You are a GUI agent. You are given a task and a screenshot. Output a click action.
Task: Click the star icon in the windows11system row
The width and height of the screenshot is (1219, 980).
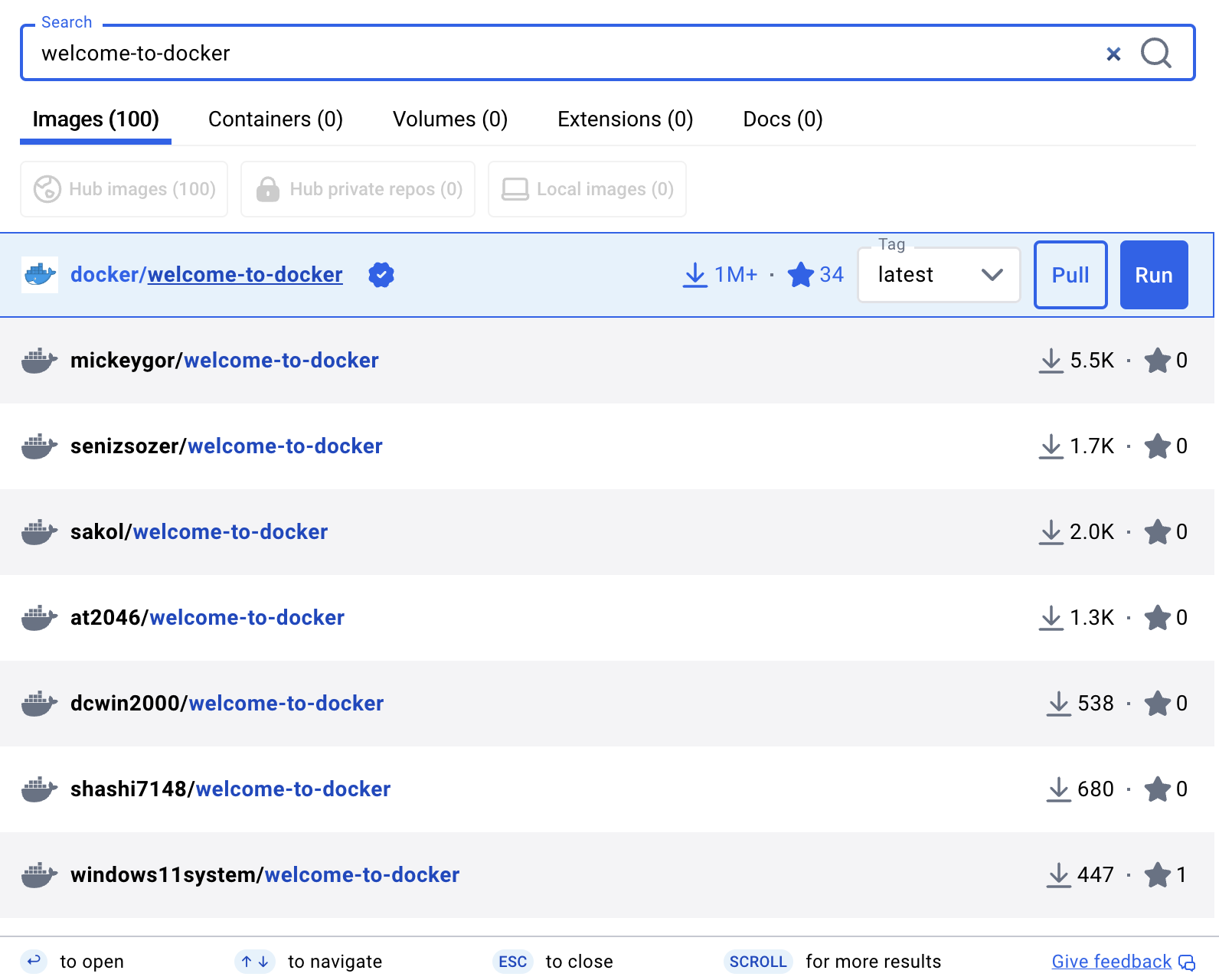[1158, 875]
